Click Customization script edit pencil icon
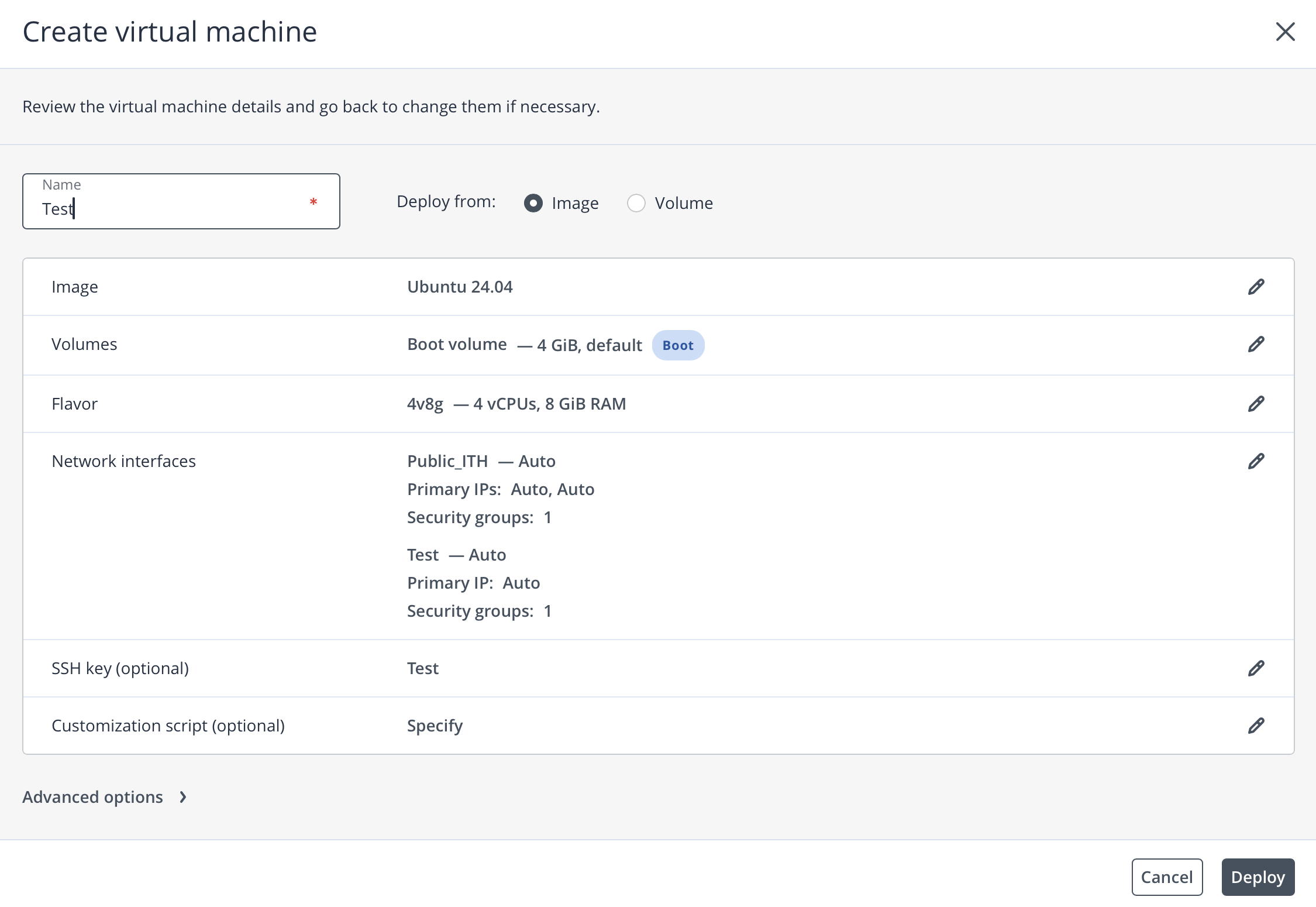Screen dimensions: 1316x907 click(x=1256, y=726)
